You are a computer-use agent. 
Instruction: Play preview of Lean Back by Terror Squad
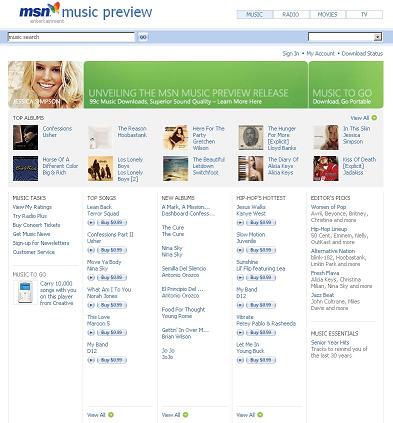[x=91, y=223]
